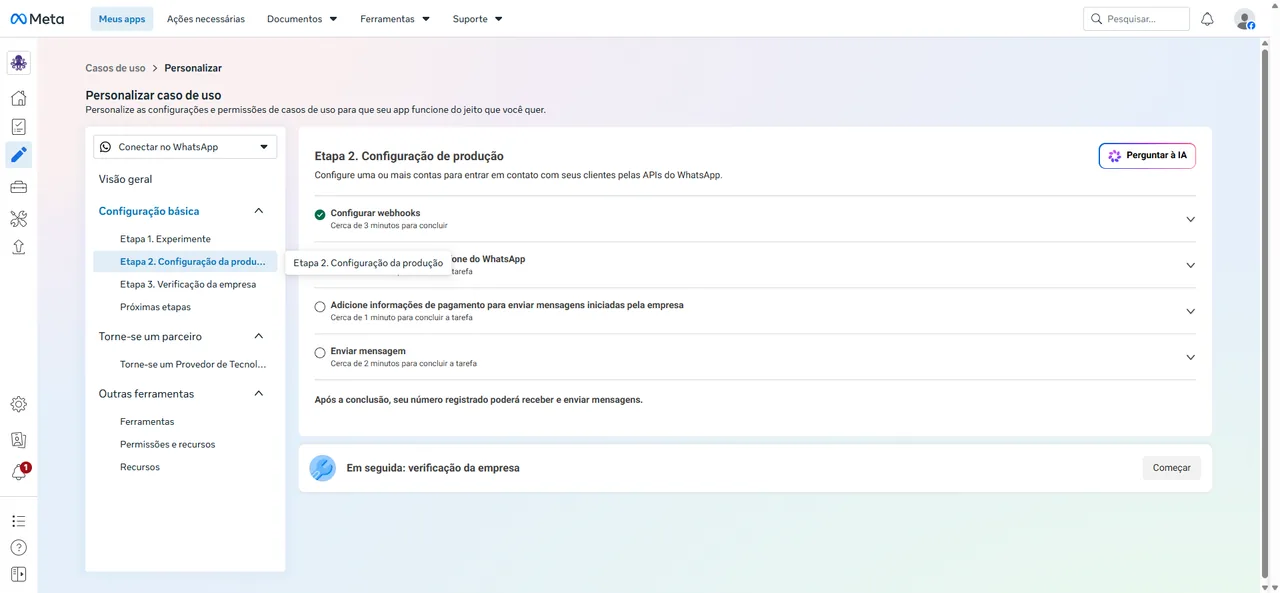Click Em seguida: verificação da empresa text
The width and height of the screenshot is (1280, 593).
433,468
